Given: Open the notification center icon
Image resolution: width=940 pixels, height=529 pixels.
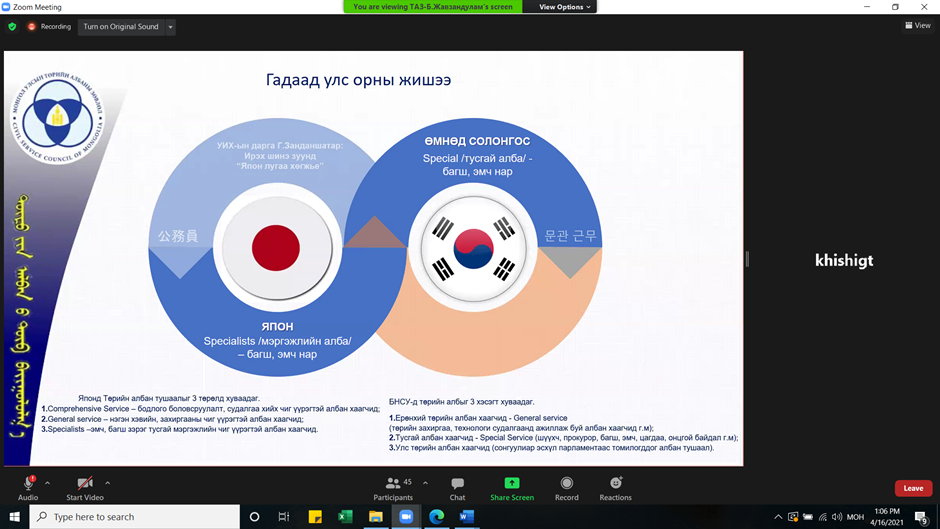Looking at the screenshot, I should pos(921,516).
